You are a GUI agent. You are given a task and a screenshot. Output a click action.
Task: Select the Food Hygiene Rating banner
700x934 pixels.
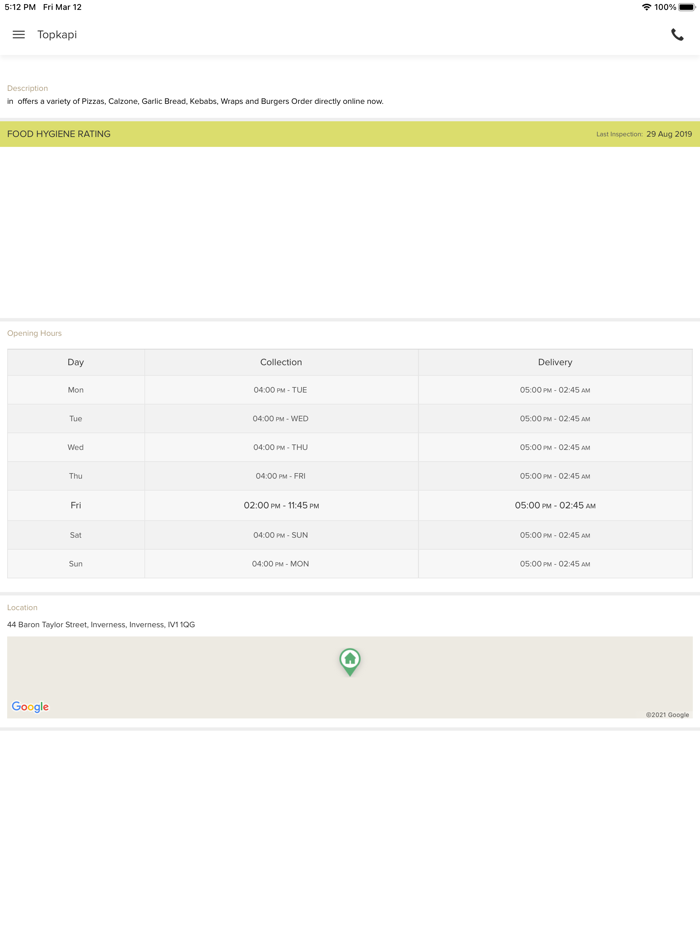(x=350, y=134)
